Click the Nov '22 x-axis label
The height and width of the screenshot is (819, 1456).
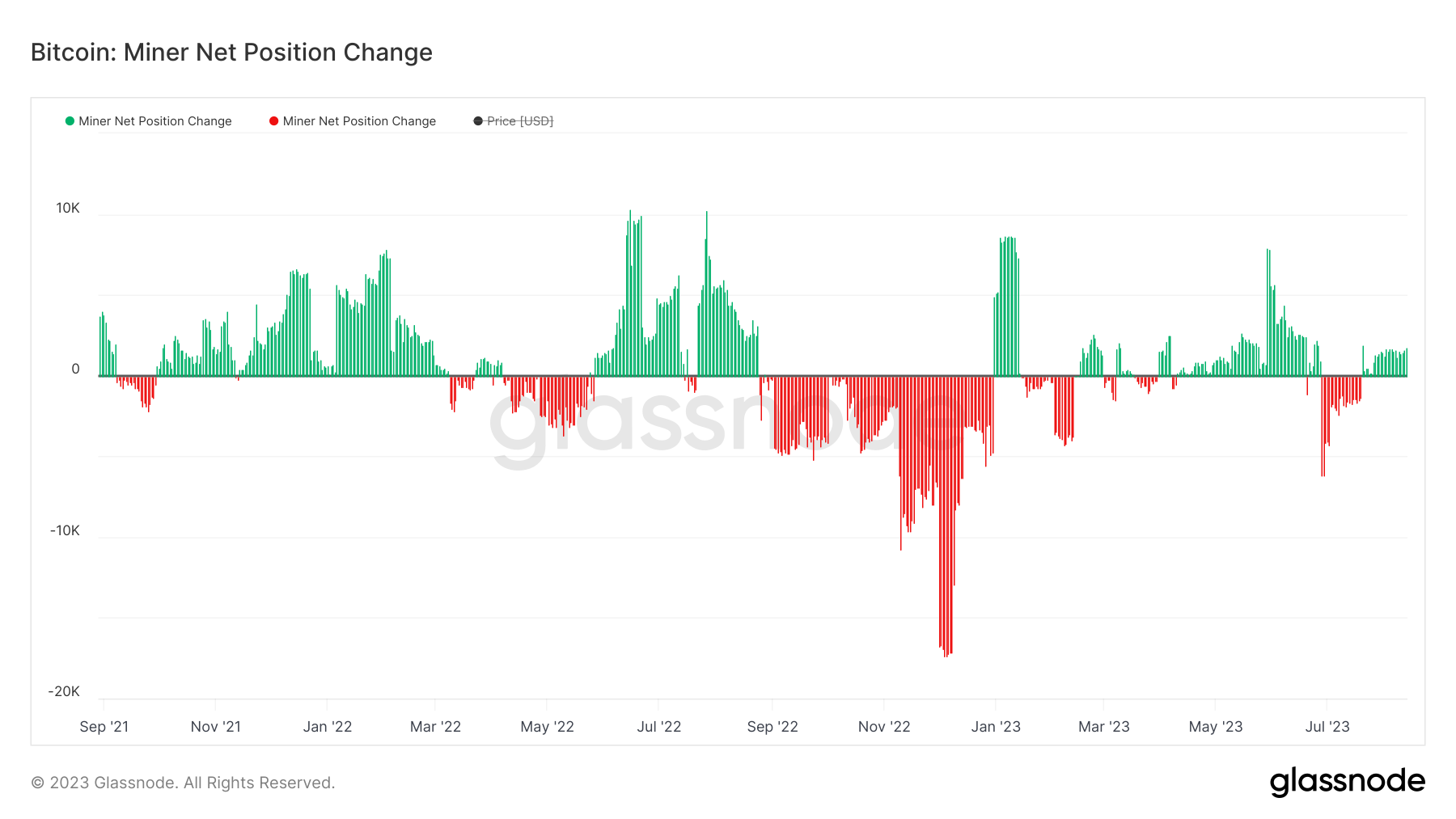(884, 727)
